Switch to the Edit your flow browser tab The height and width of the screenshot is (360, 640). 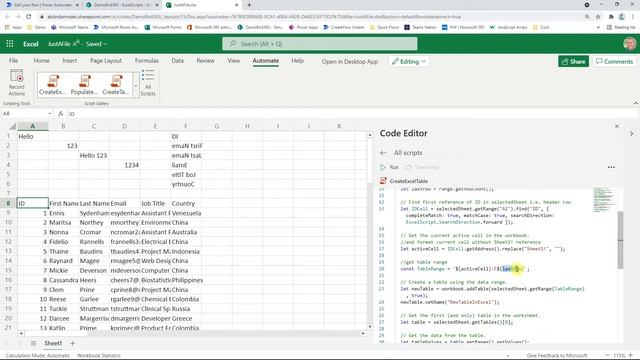[x=42, y=5]
